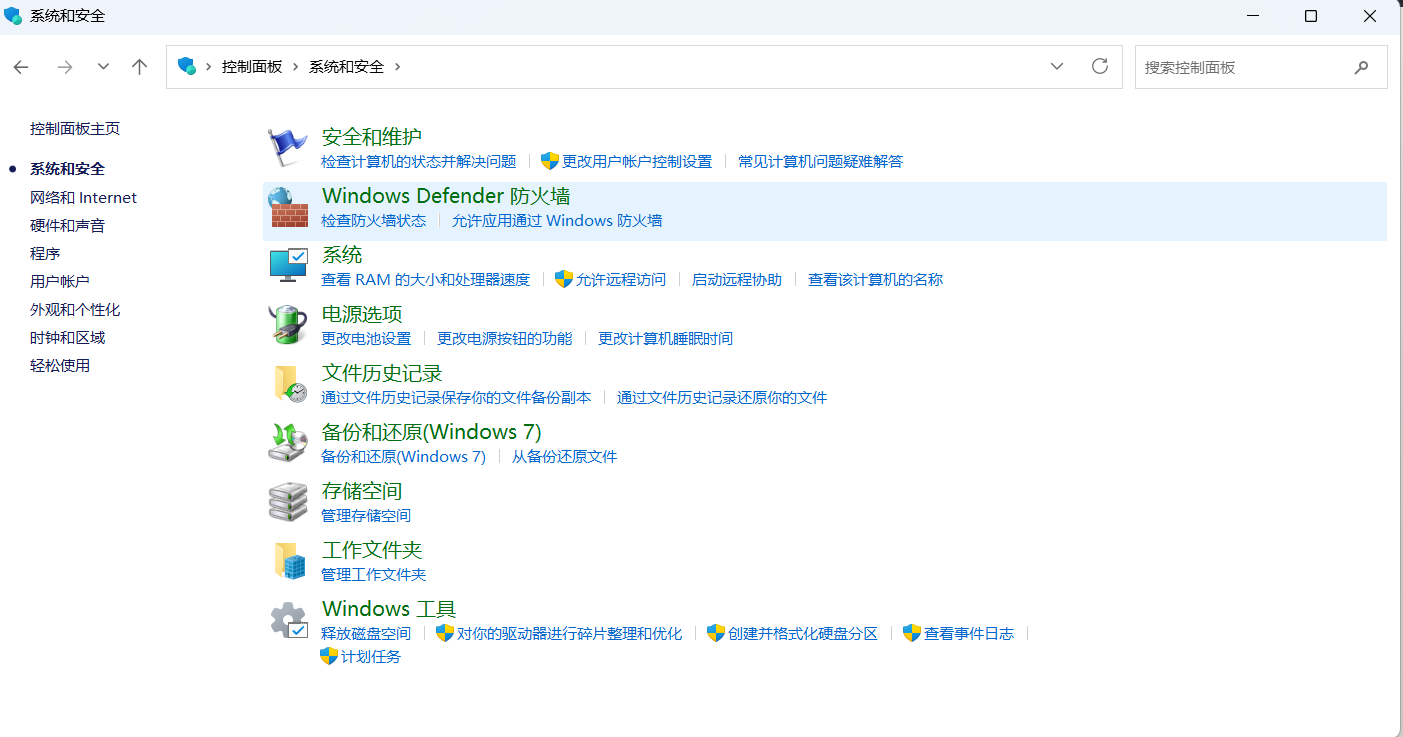Click 启动远程协助 link
This screenshot has height=737, width=1403.
coord(737,279)
